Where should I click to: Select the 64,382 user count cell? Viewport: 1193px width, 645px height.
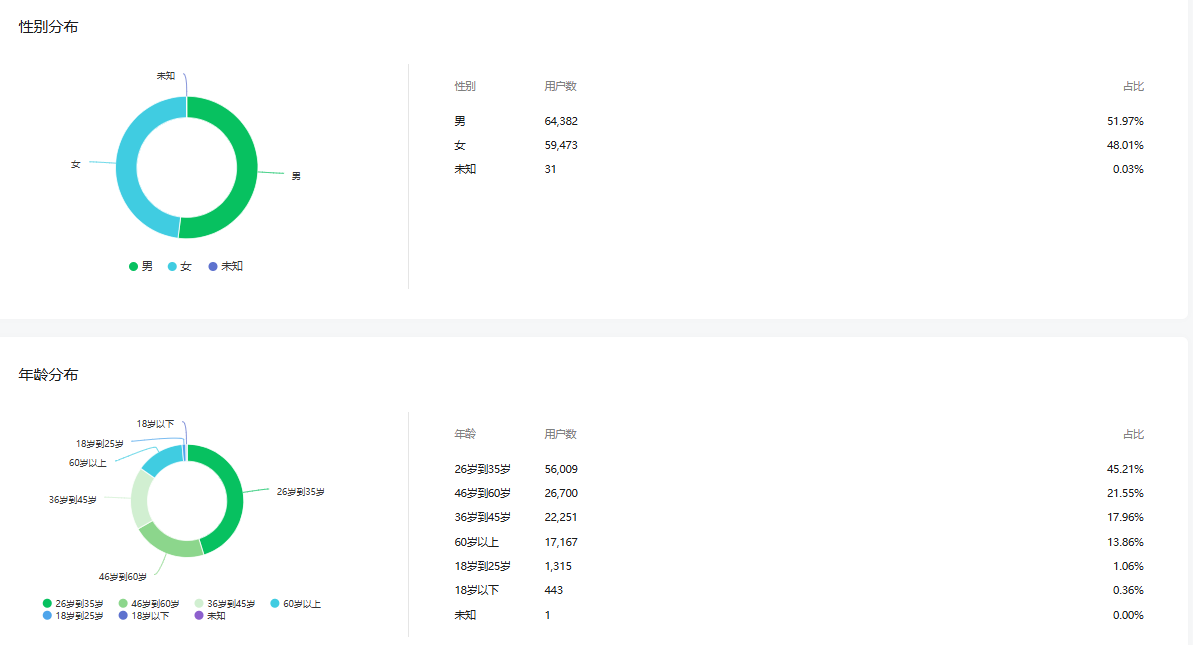561,121
